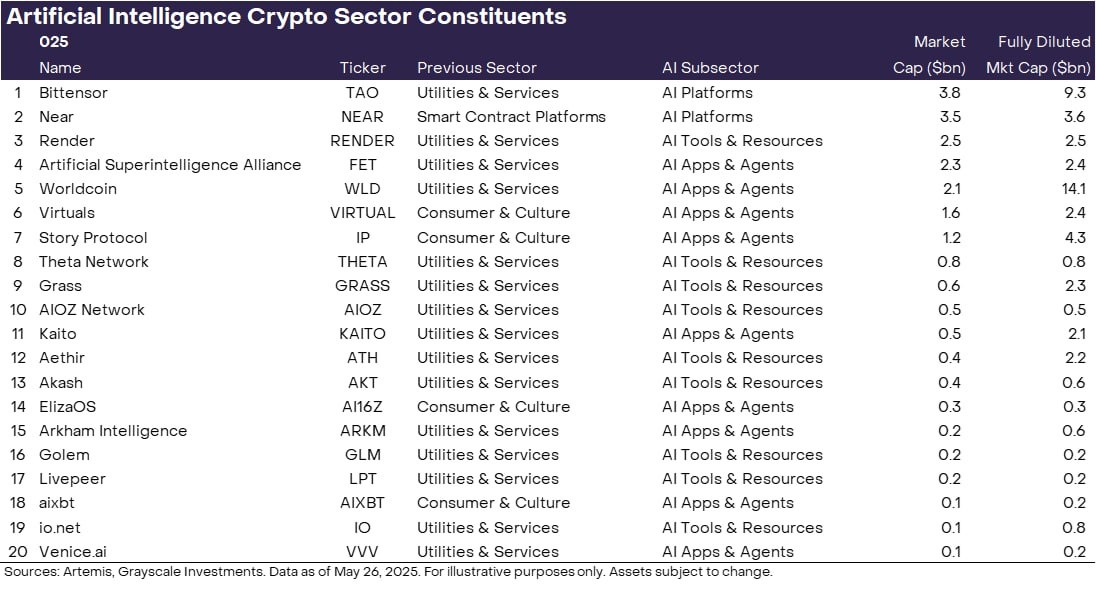Select Worldcoin's 14.1 fully diluted value
The height and width of the screenshot is (591, 1096).
(x=1076, y=189)
